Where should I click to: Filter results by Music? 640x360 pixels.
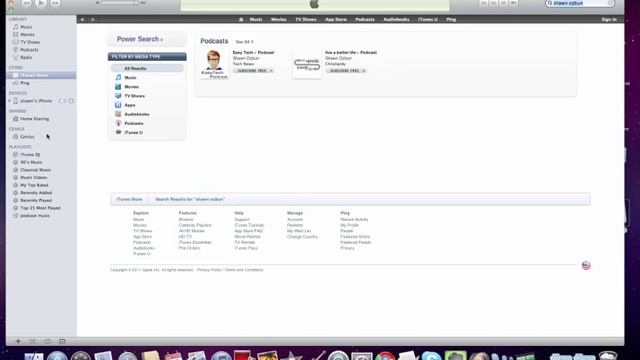pos(130,78)
